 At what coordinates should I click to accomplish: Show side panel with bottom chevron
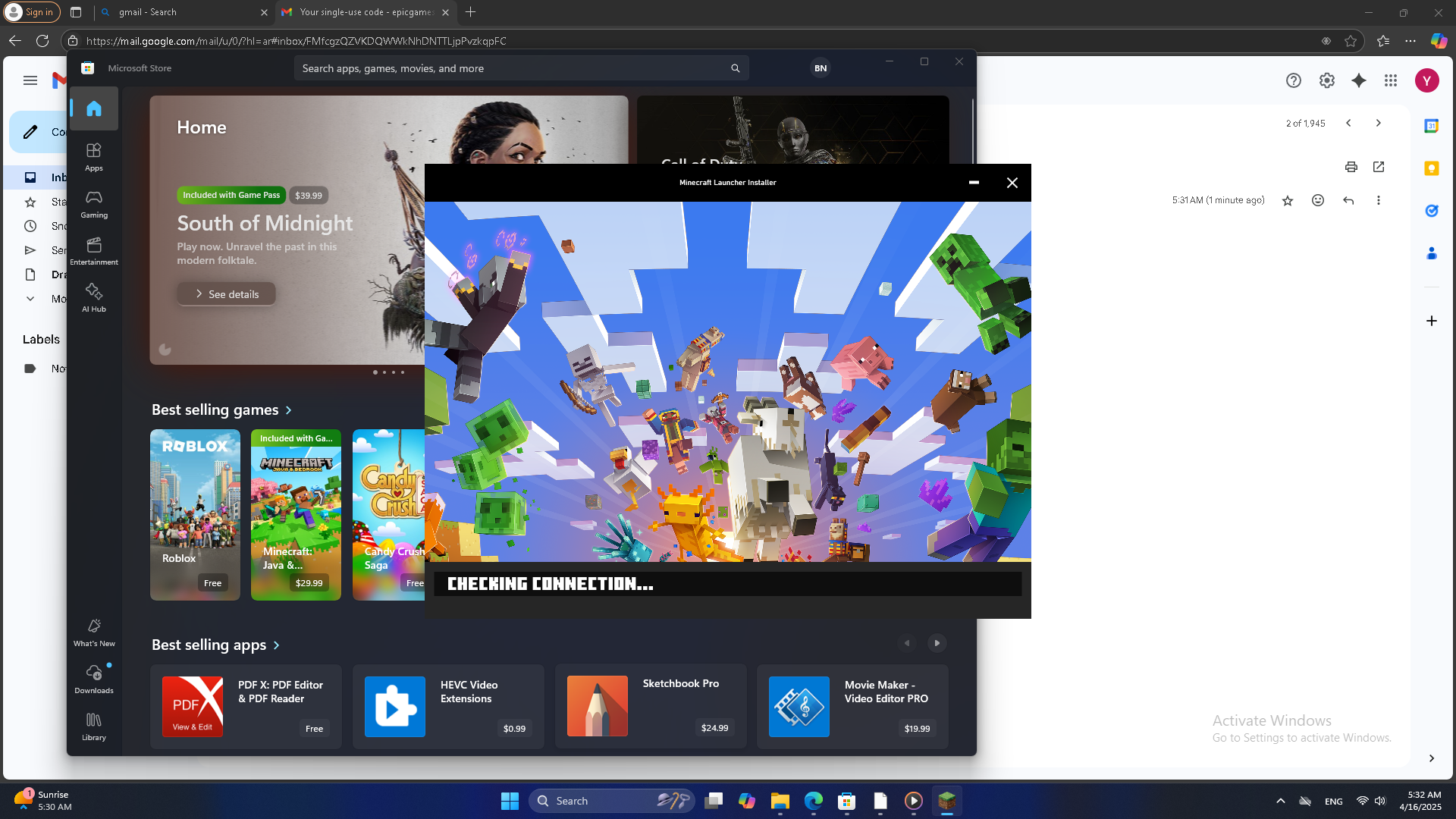pos(1432,758)
